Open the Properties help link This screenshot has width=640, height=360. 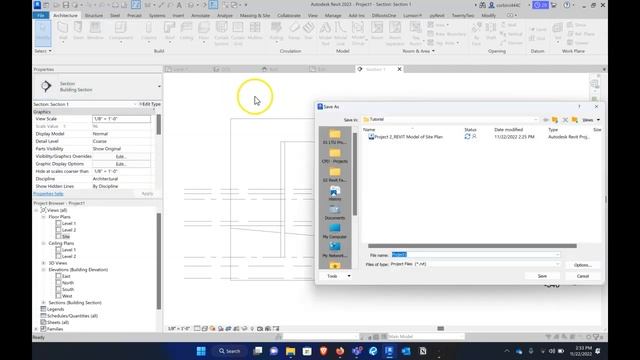coord(48,193)
